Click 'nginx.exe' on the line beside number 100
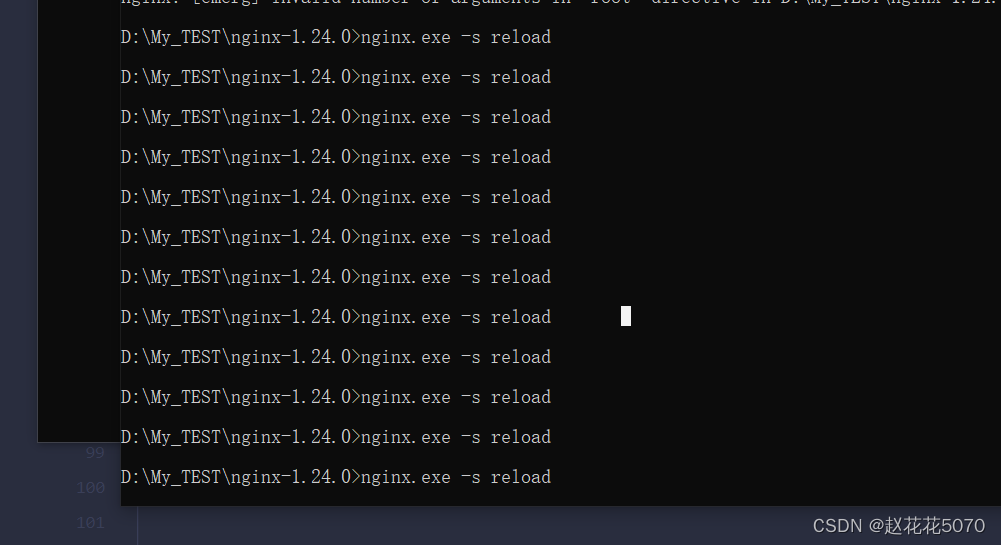 [405, 477]
